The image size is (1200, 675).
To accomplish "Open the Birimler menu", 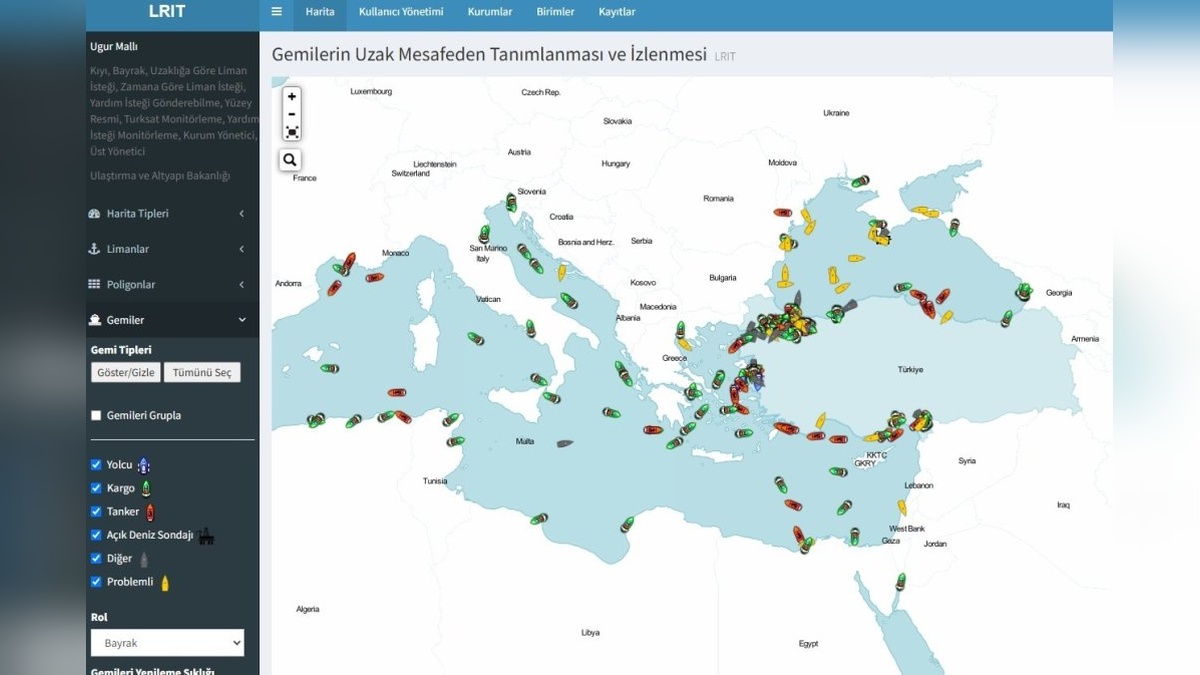I will click(555, 12).
